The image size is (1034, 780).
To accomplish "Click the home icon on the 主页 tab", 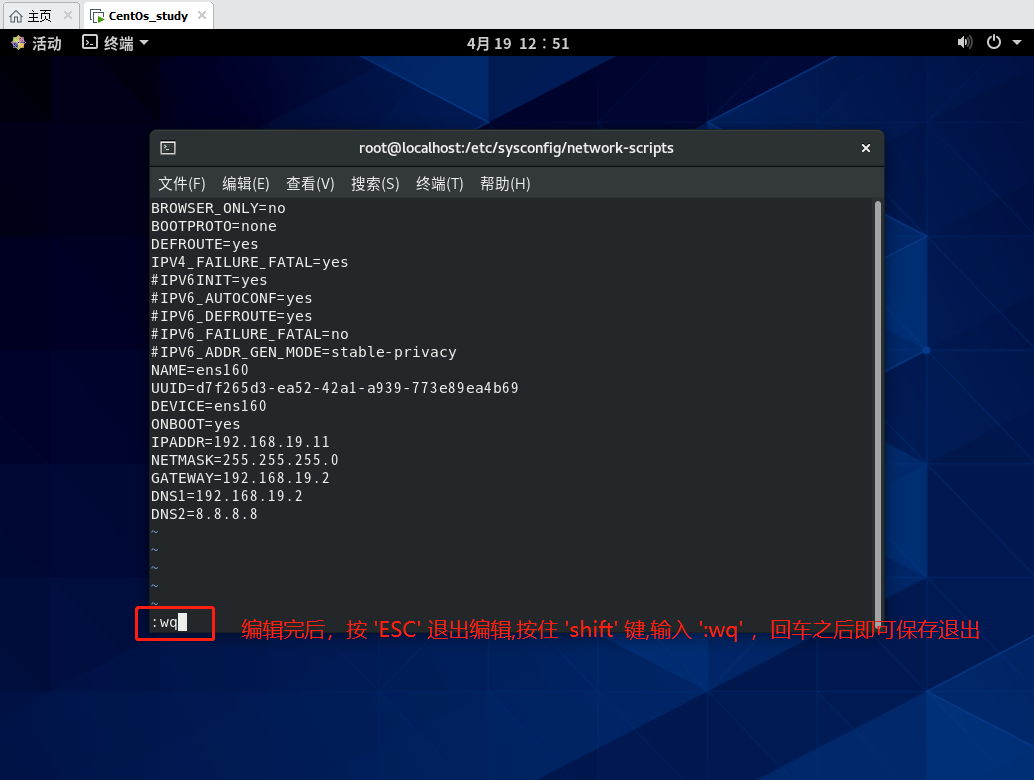I will tap(16, 16).
